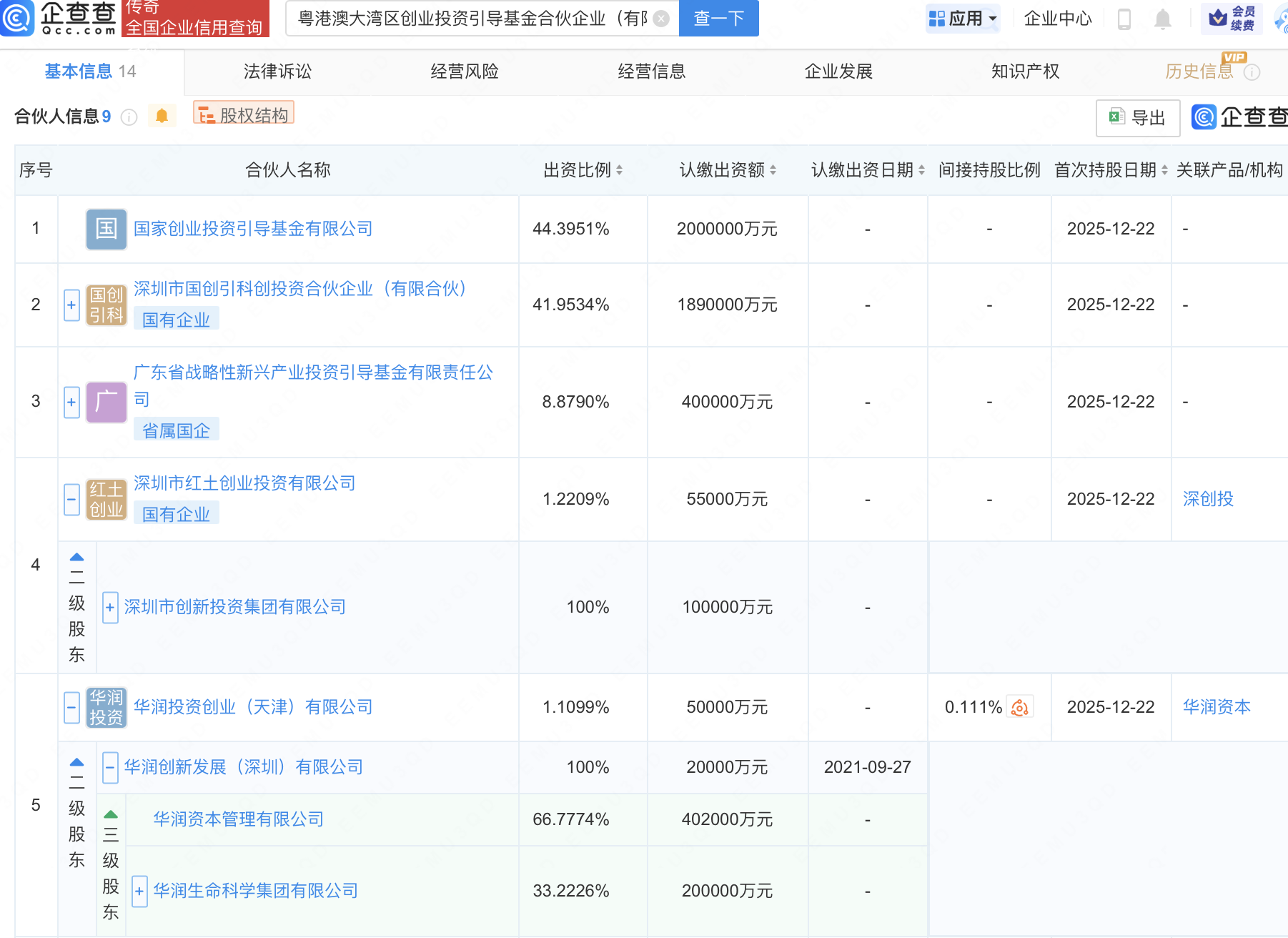The width and height of the screenshot is (1288, 938).
Task: Click the Qichacha logo icon
Action: click(x=17, y=18)
